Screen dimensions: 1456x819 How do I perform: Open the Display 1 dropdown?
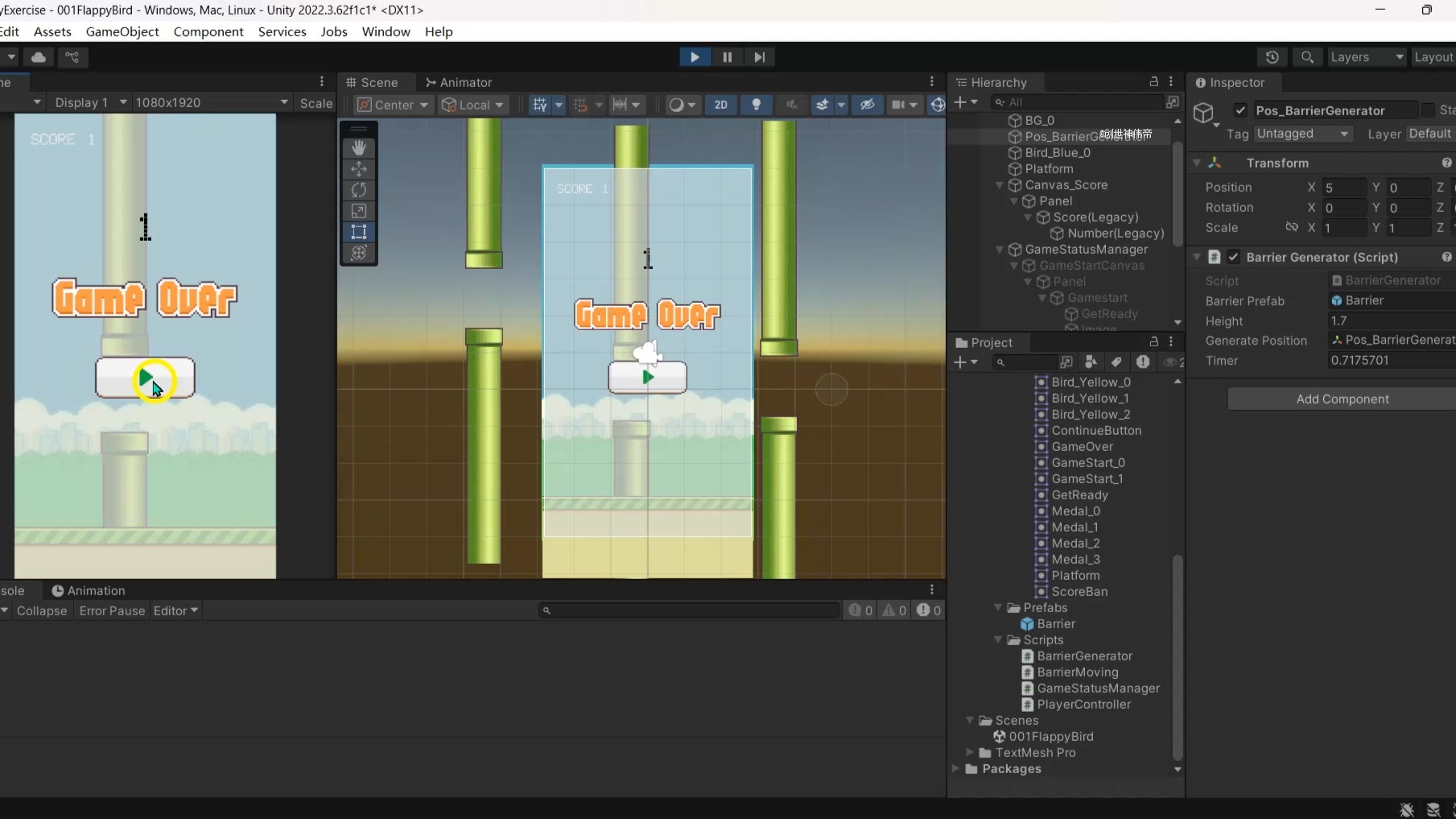[90, 102]
